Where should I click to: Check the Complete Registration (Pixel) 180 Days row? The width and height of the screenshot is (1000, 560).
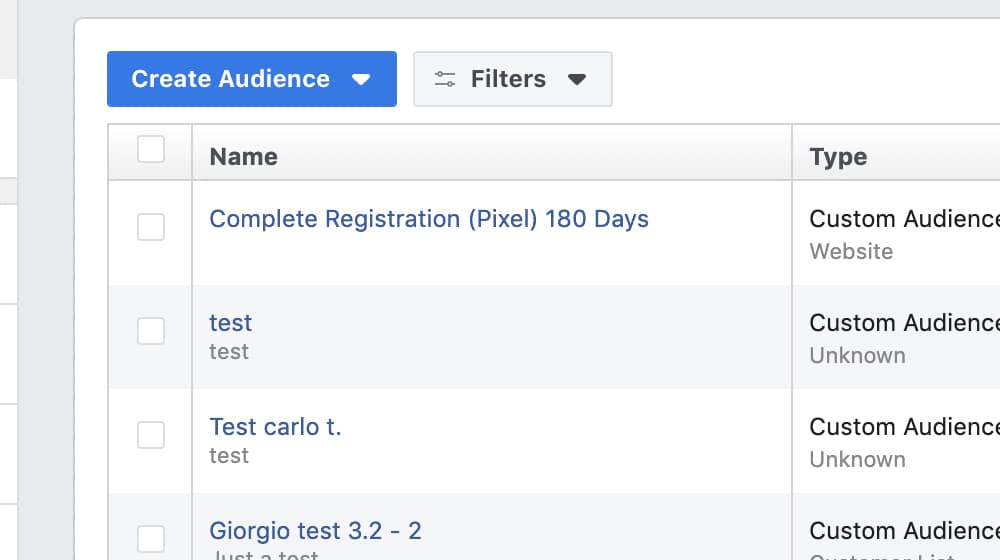coord(151,227)
